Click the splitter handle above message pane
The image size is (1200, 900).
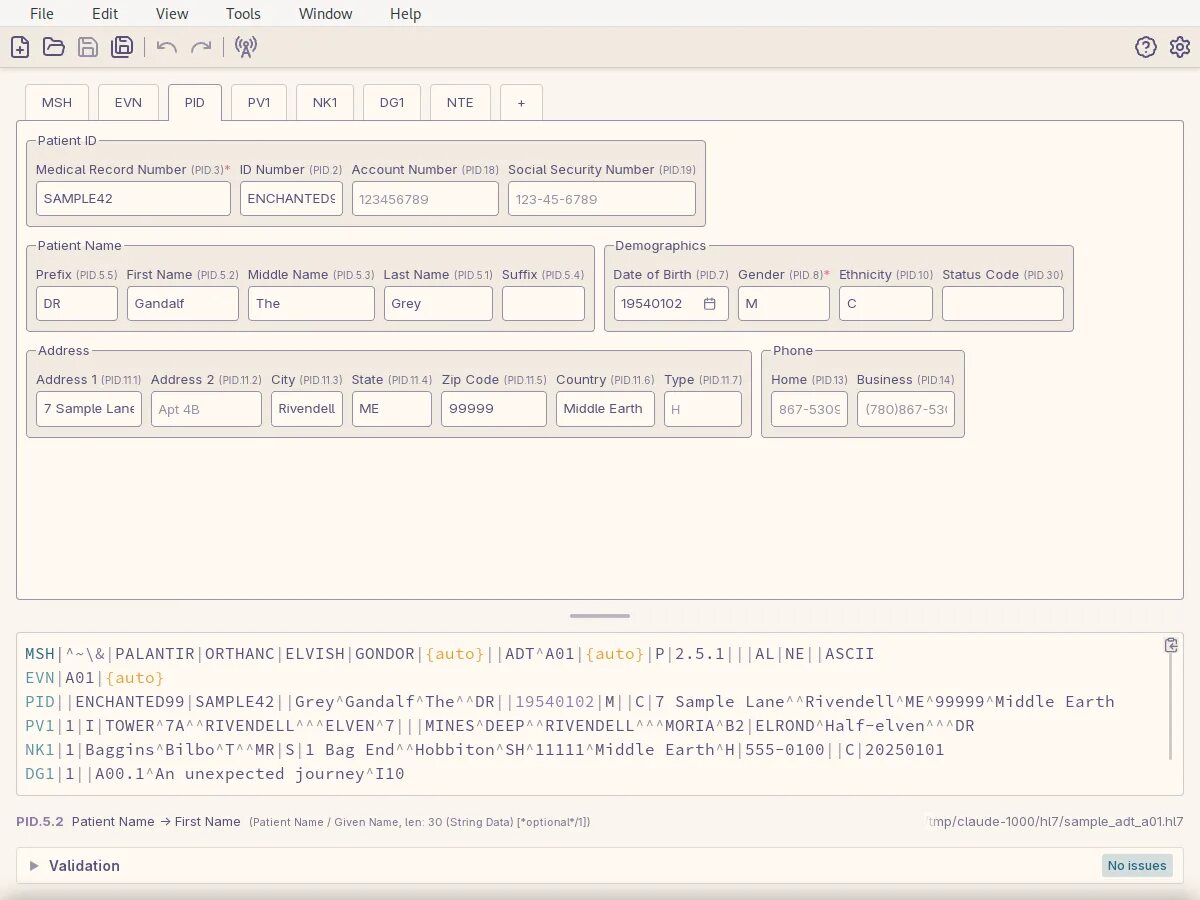click(x=600, y=616)
